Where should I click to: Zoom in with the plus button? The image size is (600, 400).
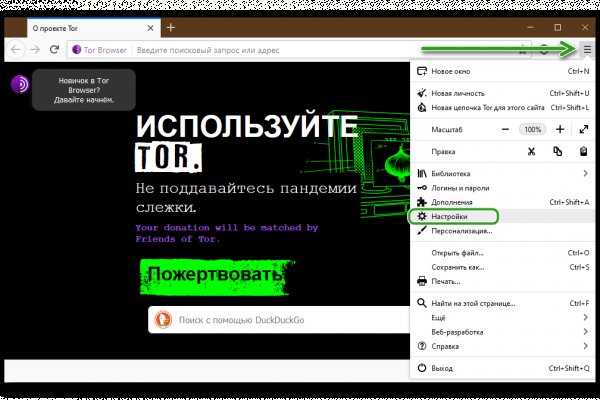(558, 130)
